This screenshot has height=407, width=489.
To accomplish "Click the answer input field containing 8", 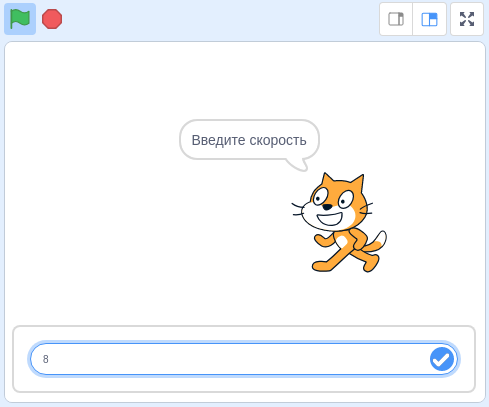I will [x=244, y=359].
